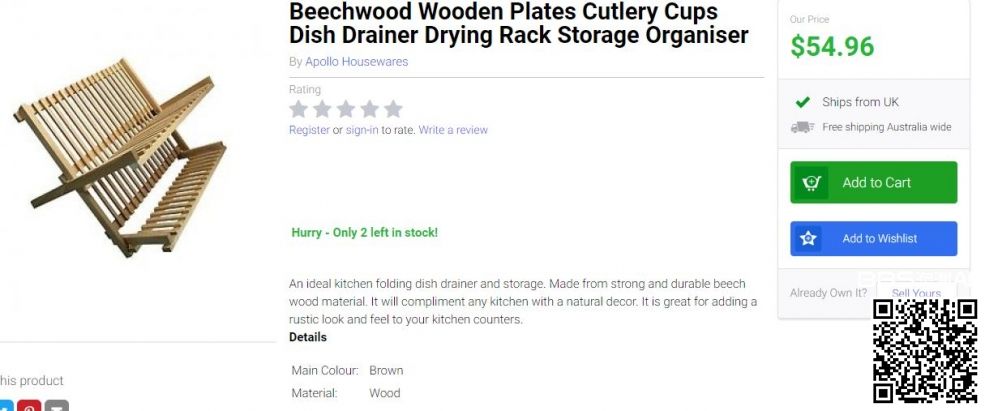Rate product with the third star

(346, 109)
